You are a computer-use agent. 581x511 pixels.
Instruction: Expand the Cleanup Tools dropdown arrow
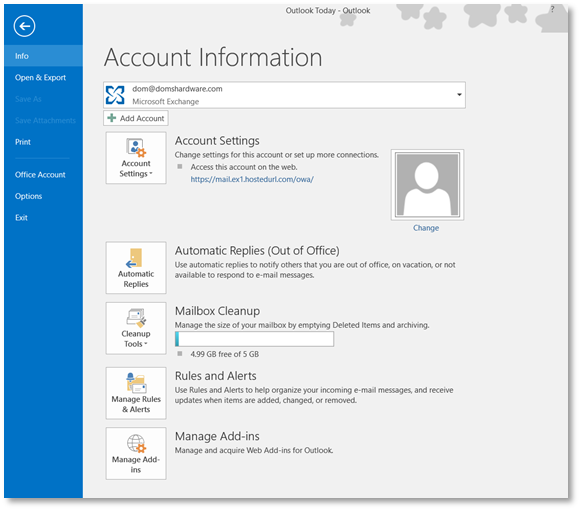pos(146,344)
